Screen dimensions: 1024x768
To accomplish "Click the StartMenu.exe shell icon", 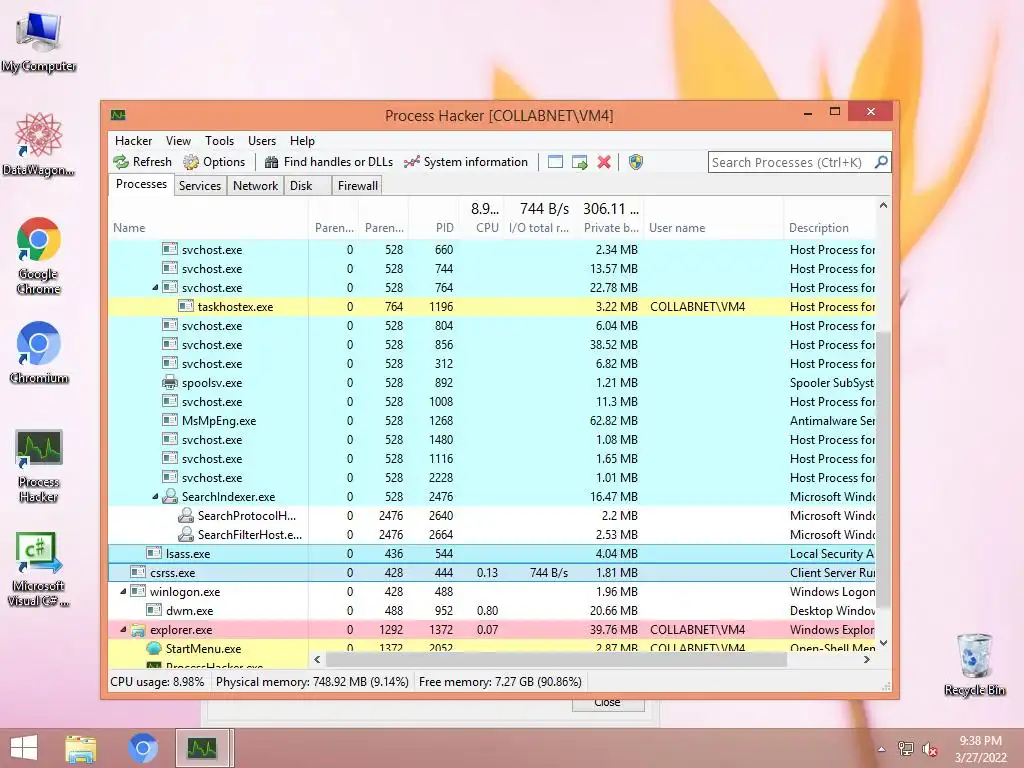I will click(154, 648).
